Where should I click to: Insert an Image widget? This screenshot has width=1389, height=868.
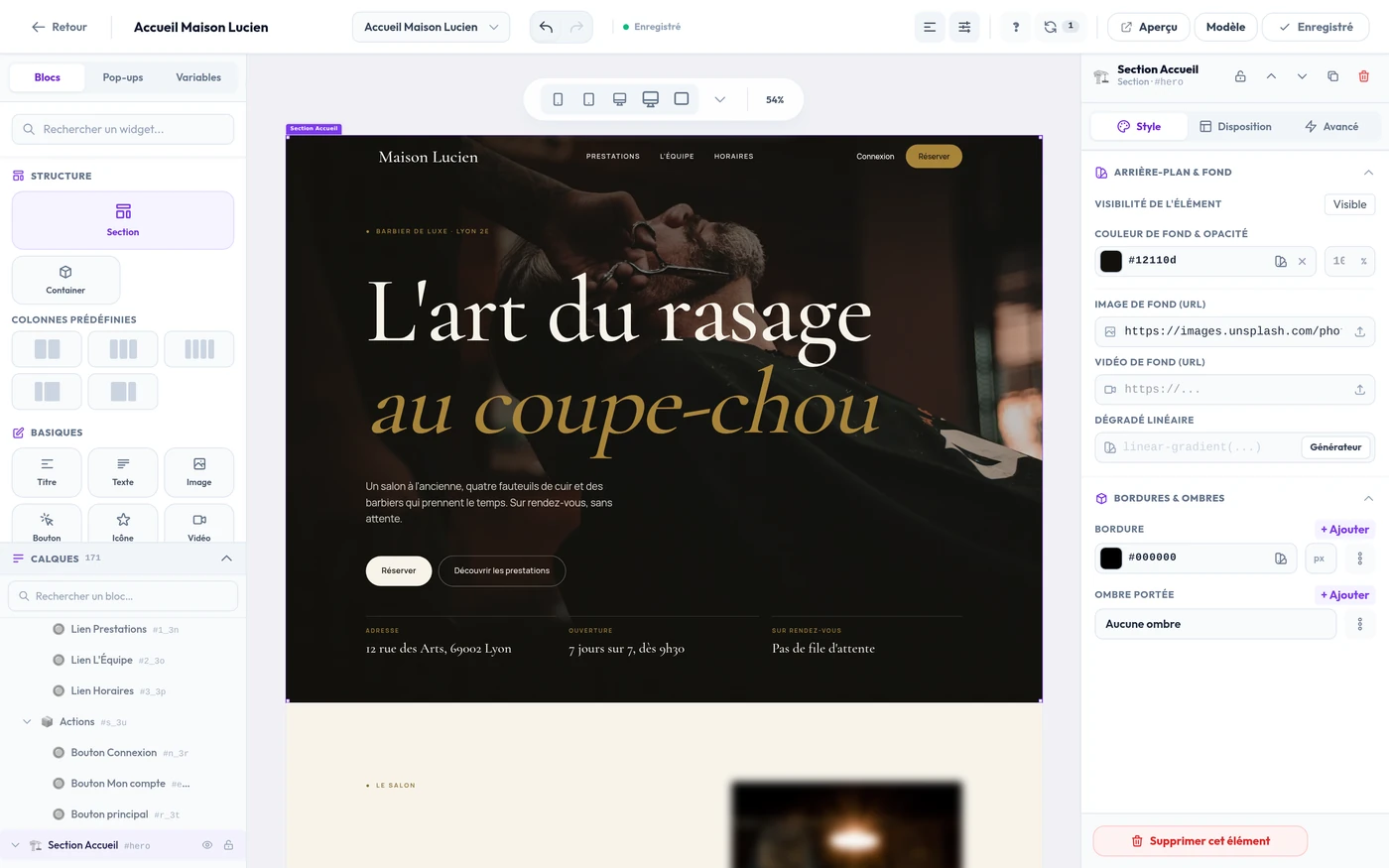pyautogui.click(x=199, y=472)
